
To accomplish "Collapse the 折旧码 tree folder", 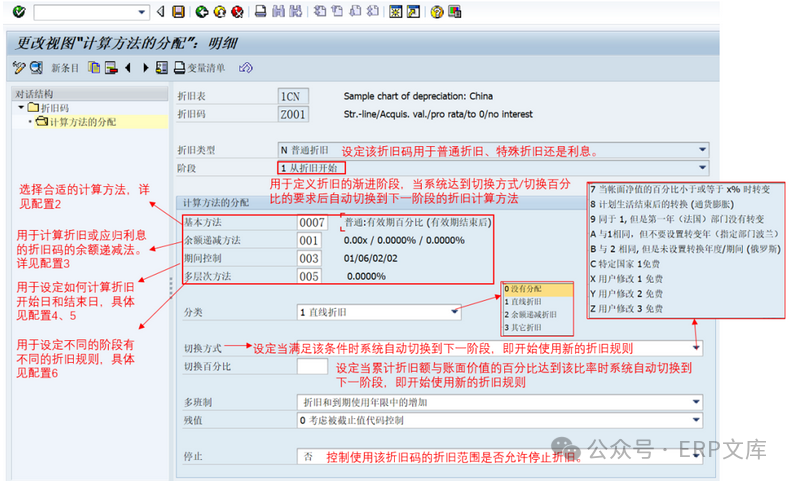I will point(23,107).
